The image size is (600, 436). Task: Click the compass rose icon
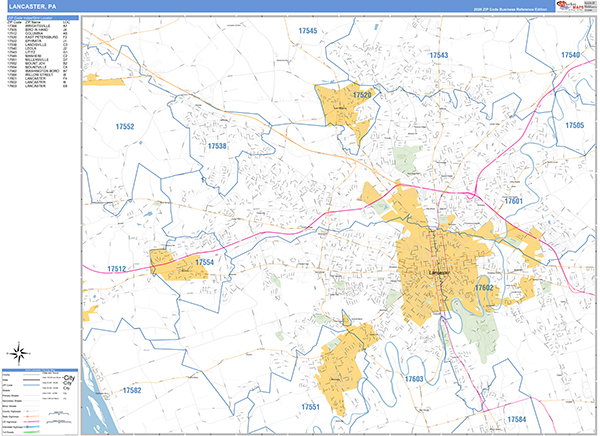click(x=17, y=351)
